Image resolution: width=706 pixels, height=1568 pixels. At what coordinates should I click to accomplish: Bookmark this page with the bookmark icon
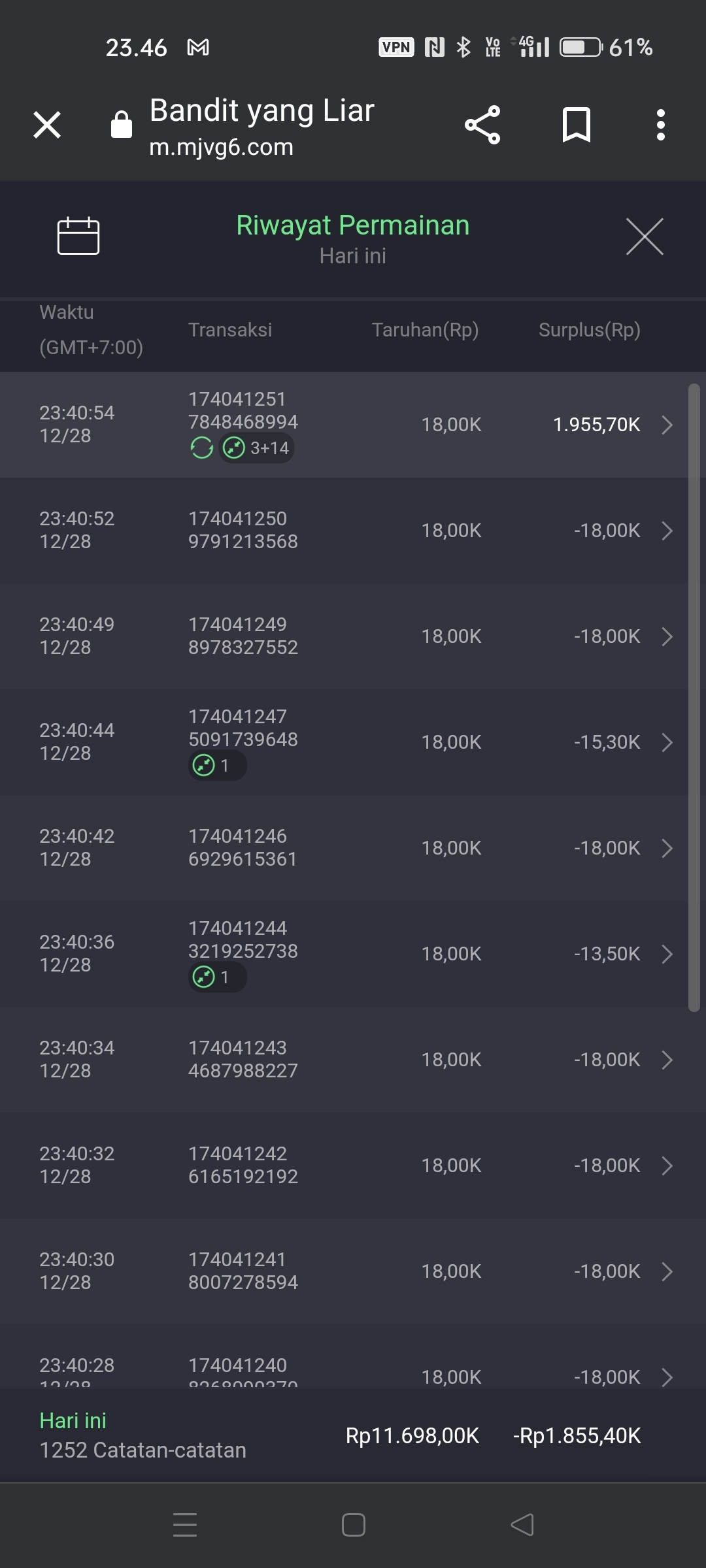point(576,124)
